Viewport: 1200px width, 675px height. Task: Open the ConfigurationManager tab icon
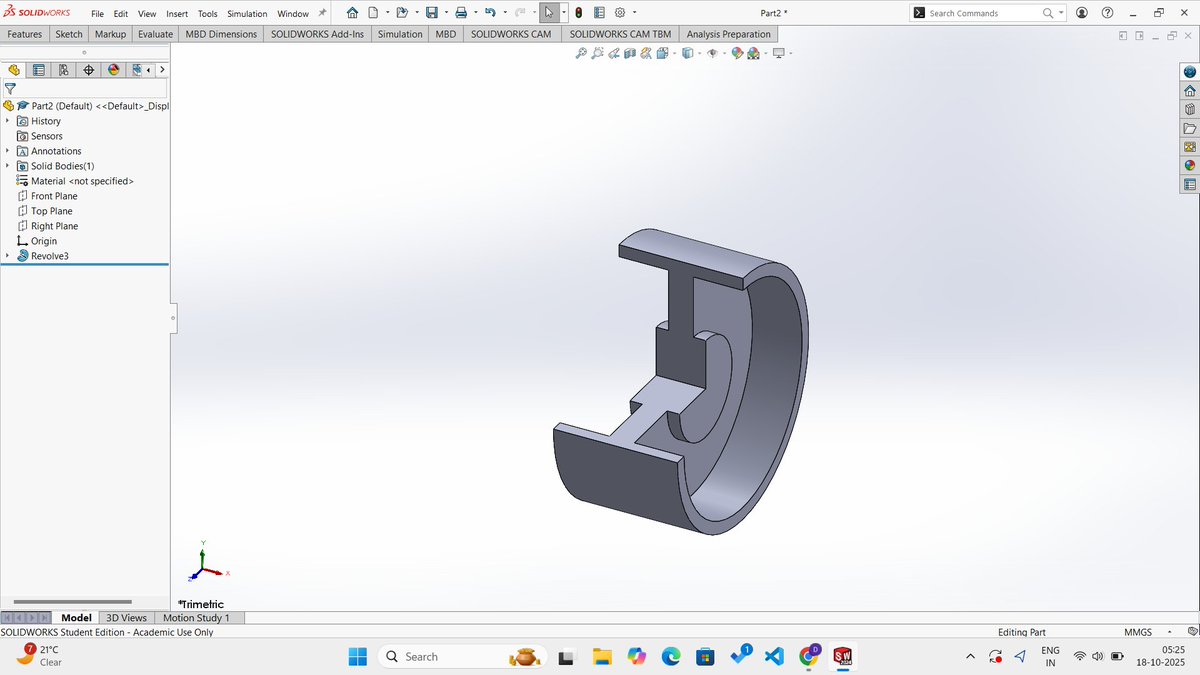pyautogui.click(x=64, y=70)
